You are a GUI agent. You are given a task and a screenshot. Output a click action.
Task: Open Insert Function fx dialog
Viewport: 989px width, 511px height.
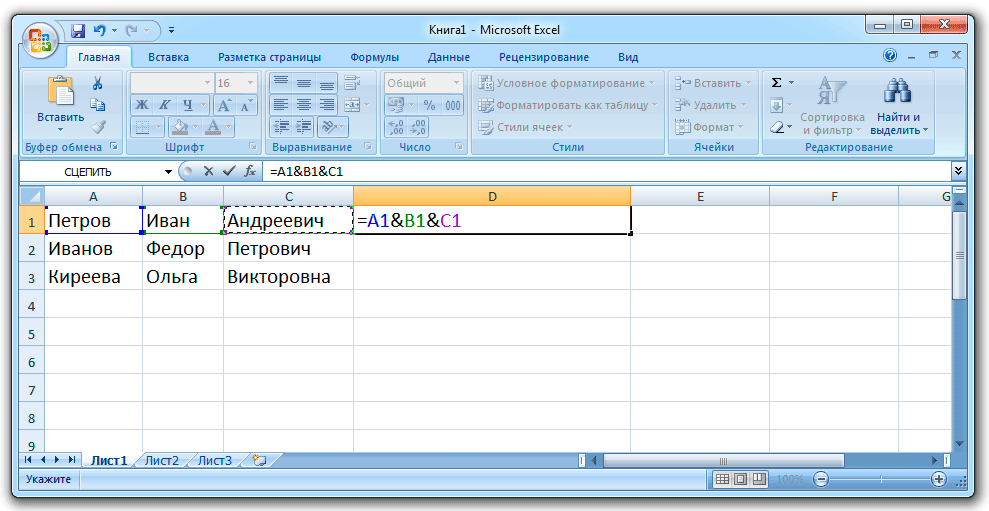pos(250,171)
